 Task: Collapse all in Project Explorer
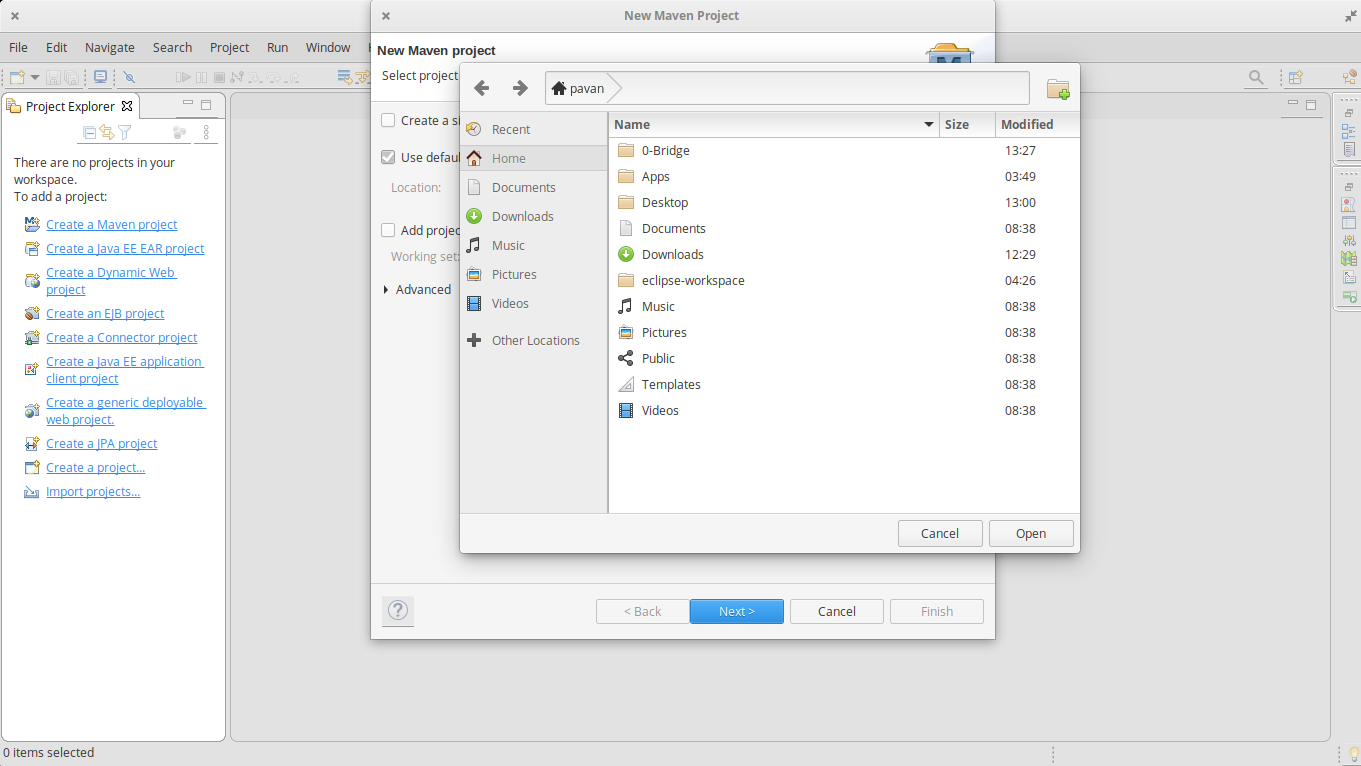90,132
